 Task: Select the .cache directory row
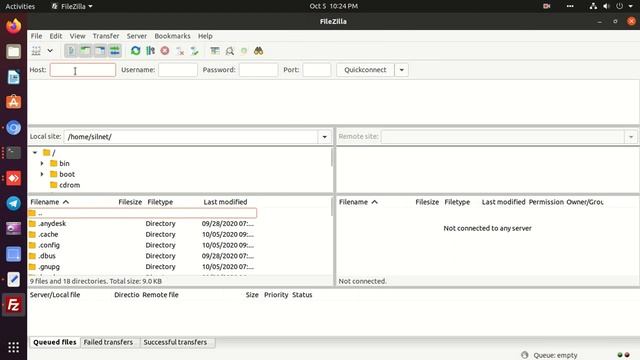[x=142, y=234]
